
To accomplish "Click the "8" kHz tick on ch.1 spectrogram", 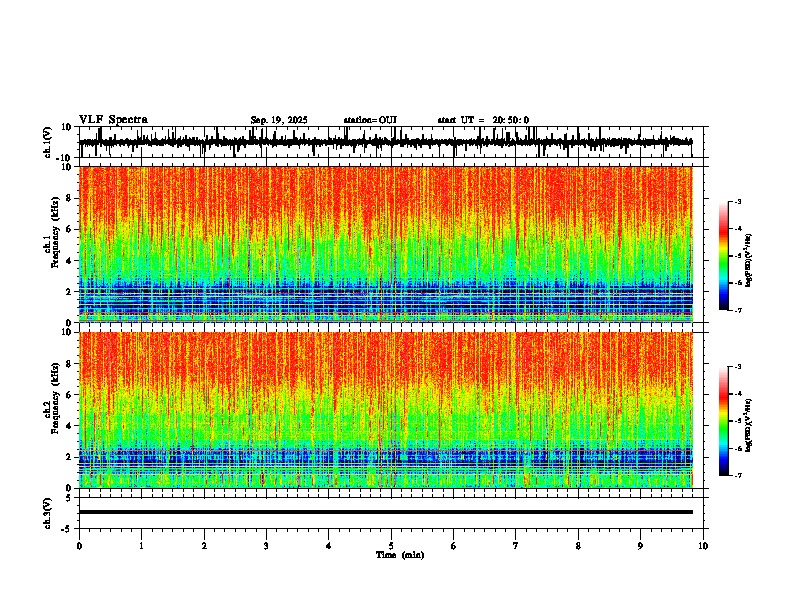I will (70, 198).
